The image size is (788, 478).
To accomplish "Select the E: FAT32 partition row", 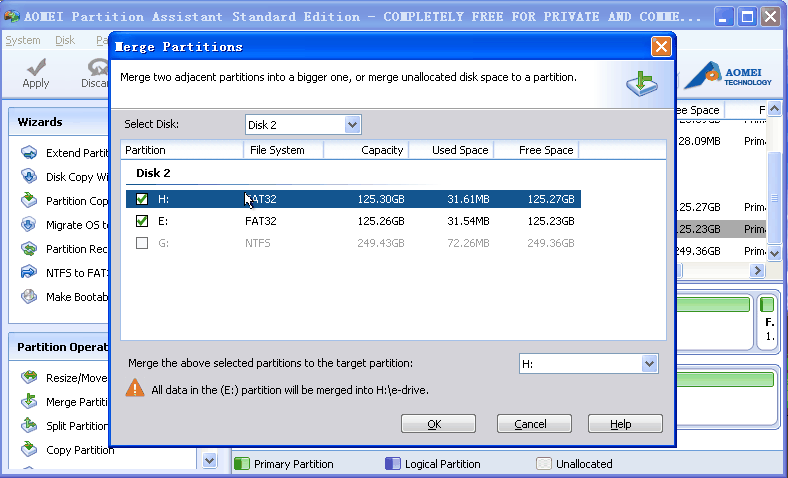I will pyautogui.click(x=353, y=221).
